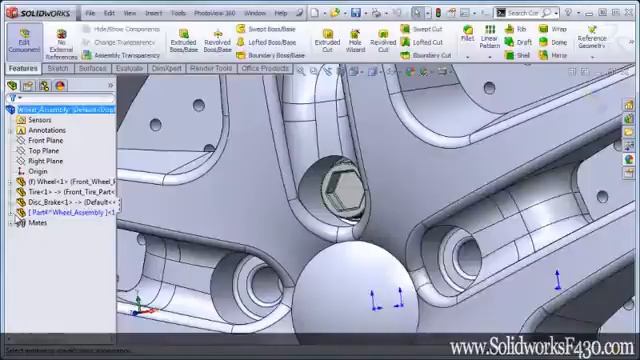Switch to the DimXpert tab

[x=167, y=69]
